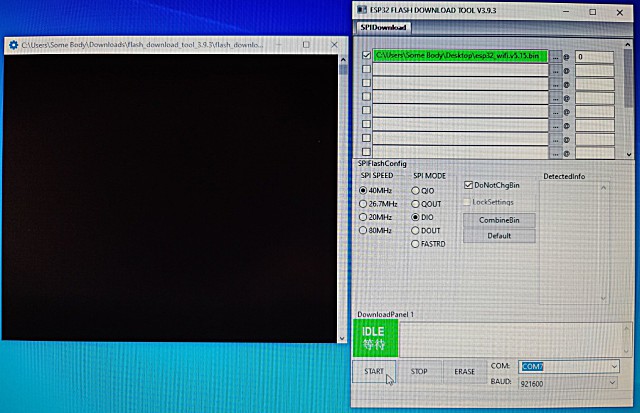Minimize the ESP32 Flash Download Tool window
The height and width of the screenshot is (413, 640).
click(566, 12)
